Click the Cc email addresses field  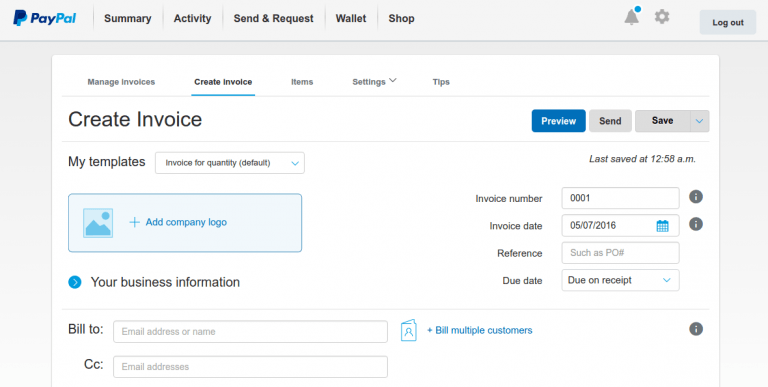pyautogui.click(x=250, y=367)
